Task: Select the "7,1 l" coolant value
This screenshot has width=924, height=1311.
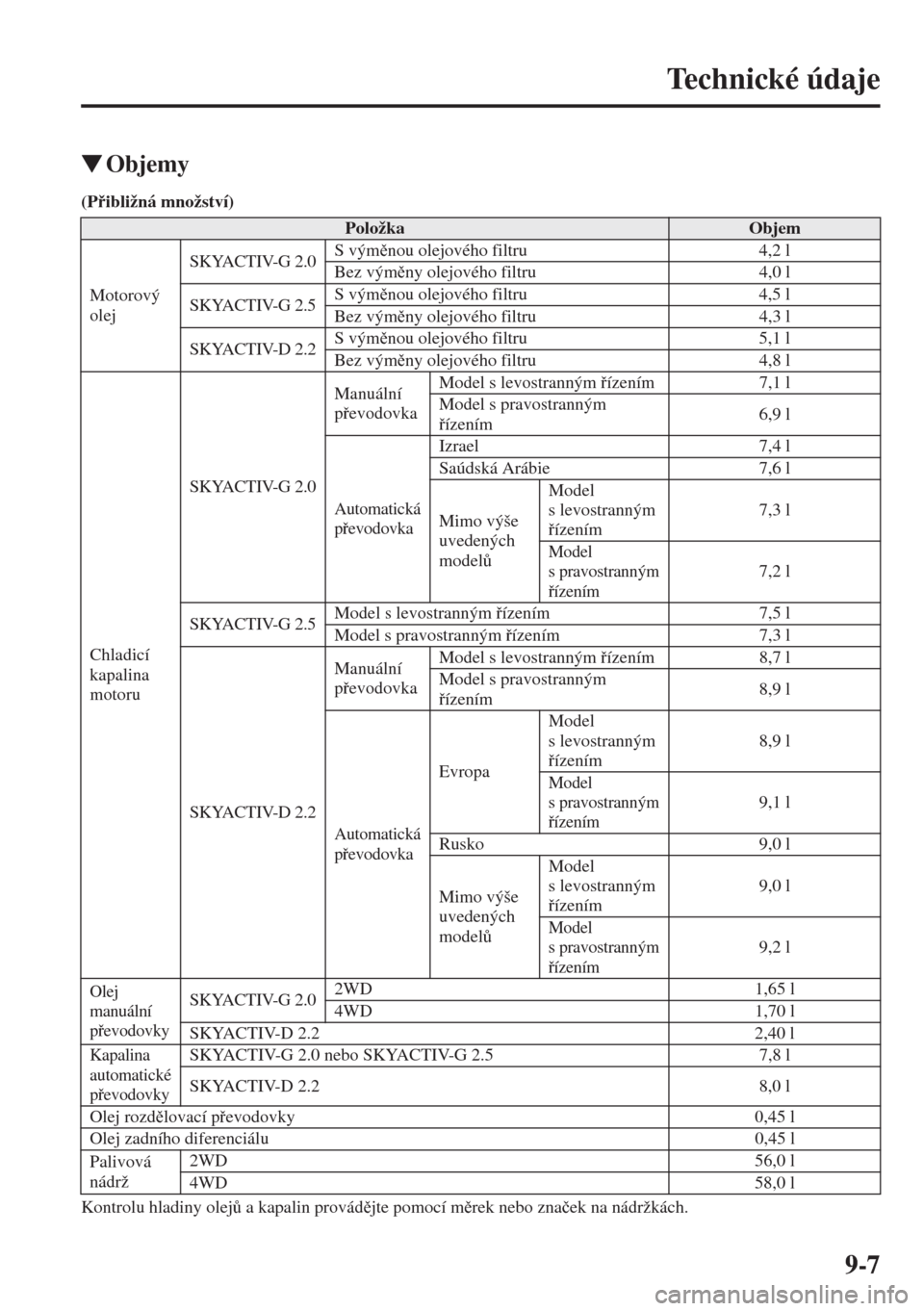Action: [774, 383]
